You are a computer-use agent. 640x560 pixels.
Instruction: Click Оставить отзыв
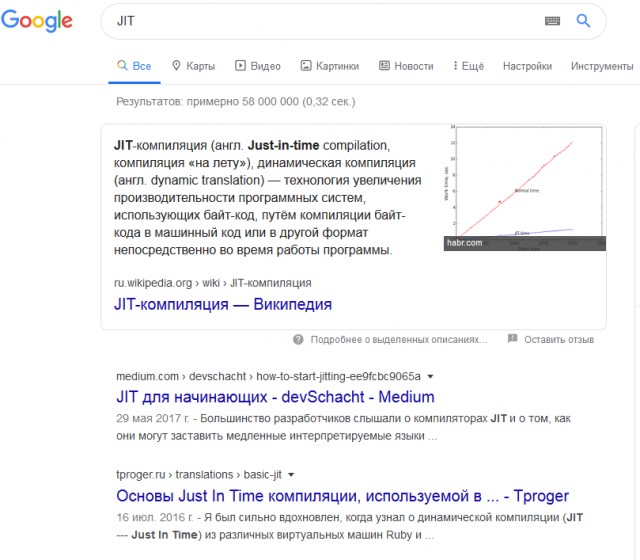559,340
